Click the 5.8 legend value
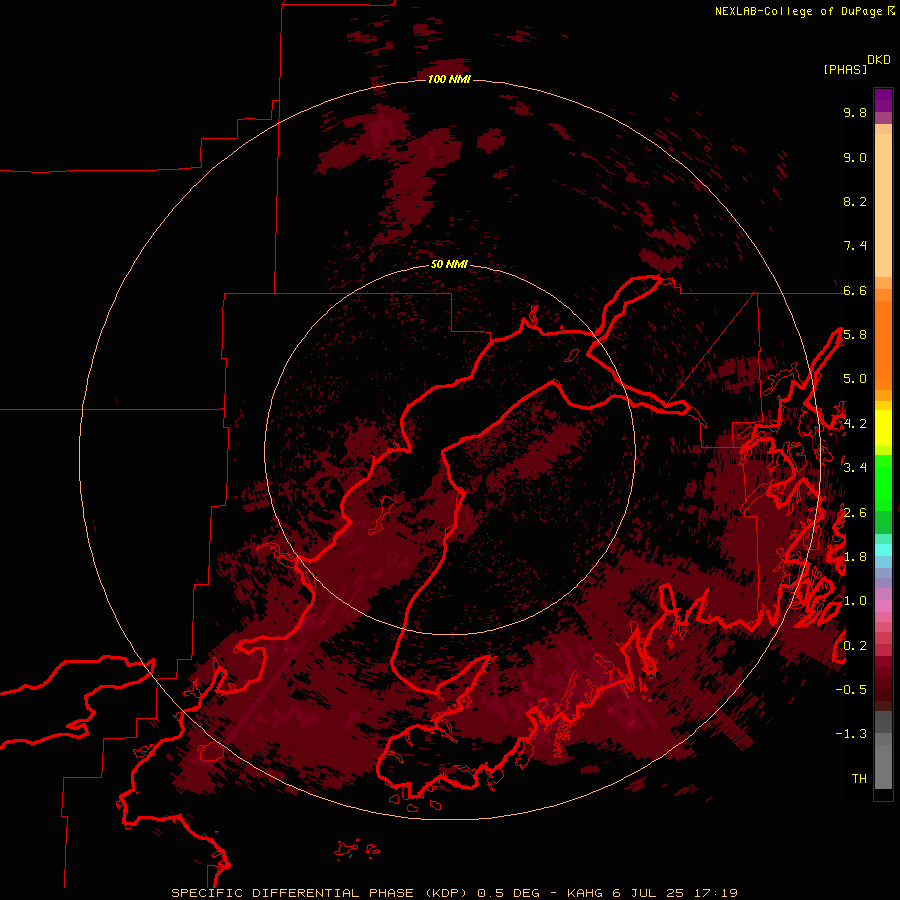The image size is (900, 900). tap(855, 335)
